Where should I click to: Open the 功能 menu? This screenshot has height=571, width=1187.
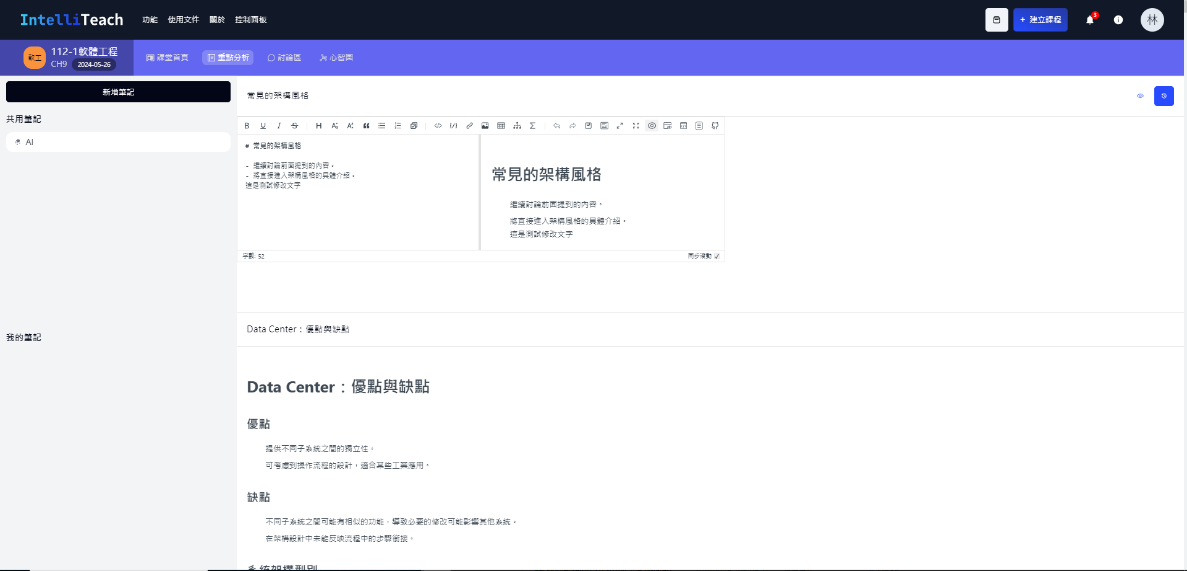[150, 20]
